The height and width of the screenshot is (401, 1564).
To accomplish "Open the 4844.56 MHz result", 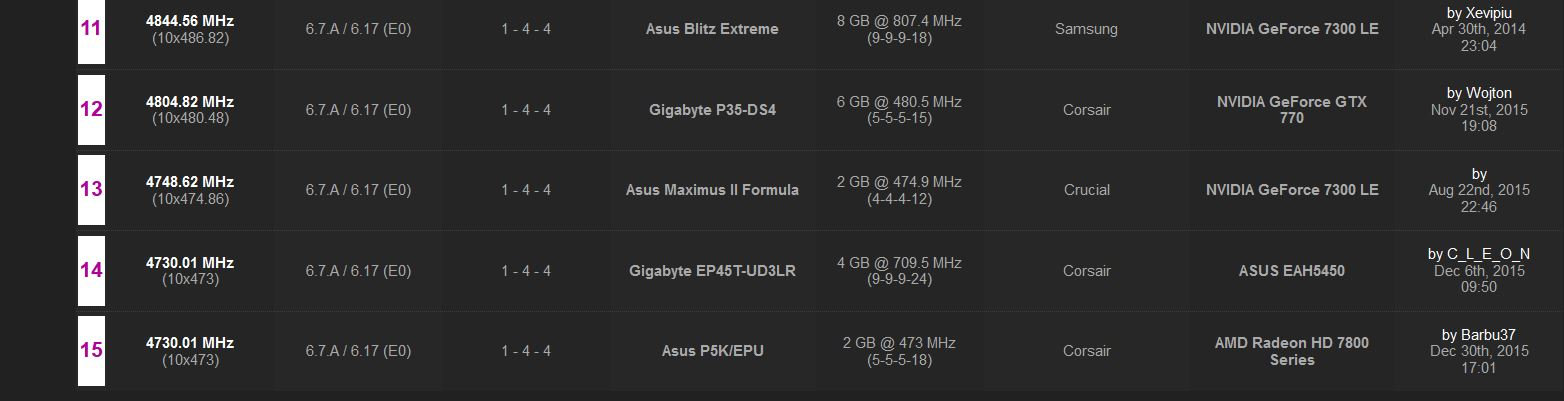I will [x=190, y=21].
